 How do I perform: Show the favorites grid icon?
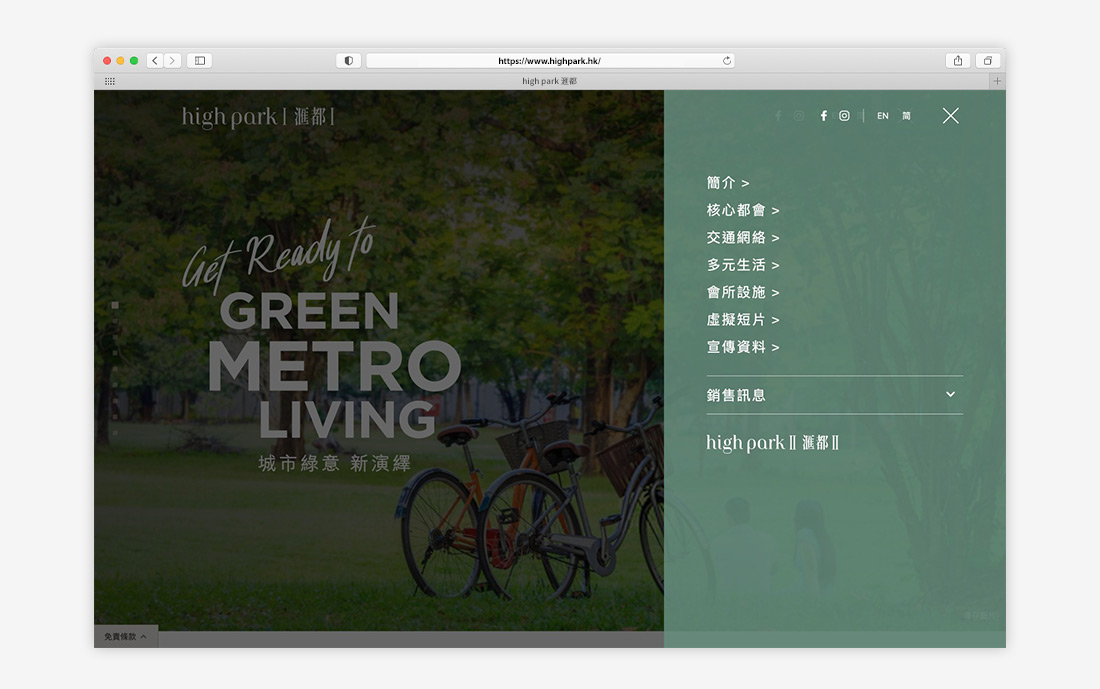[x=110, y=81]
